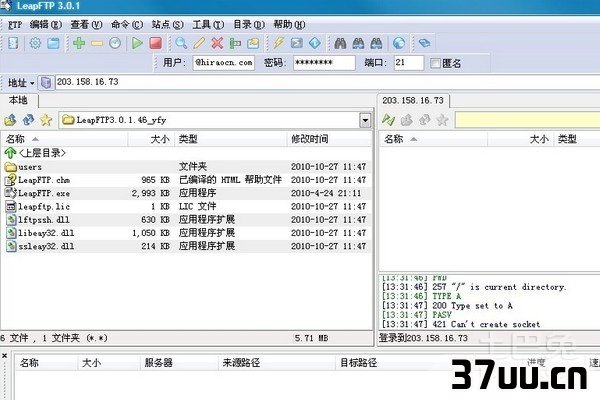Viewport: 600px width, 400px height.
Task: Click the third binoculars icon
Action: (376, 43)
